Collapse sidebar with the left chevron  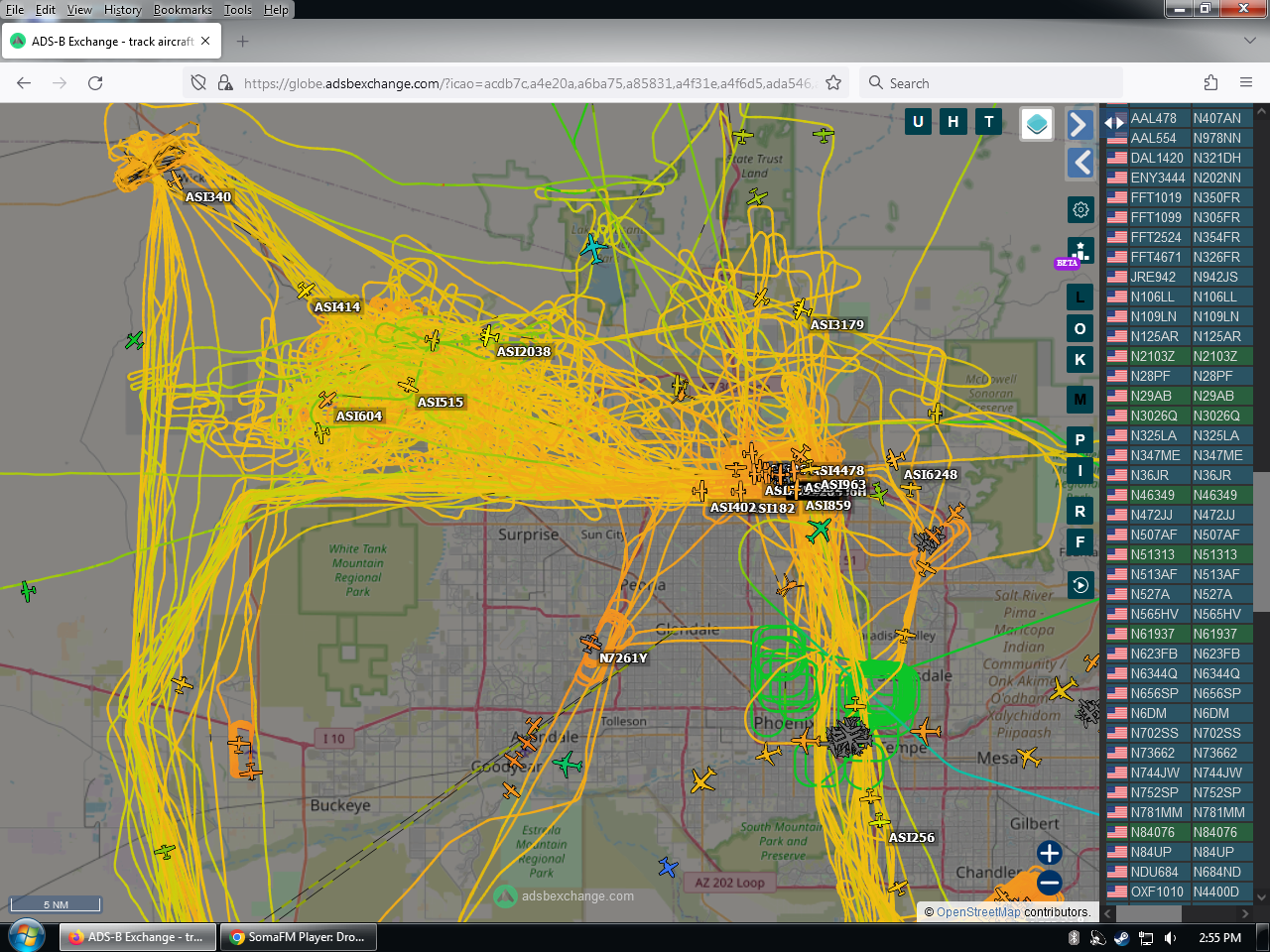(1080, 163)
